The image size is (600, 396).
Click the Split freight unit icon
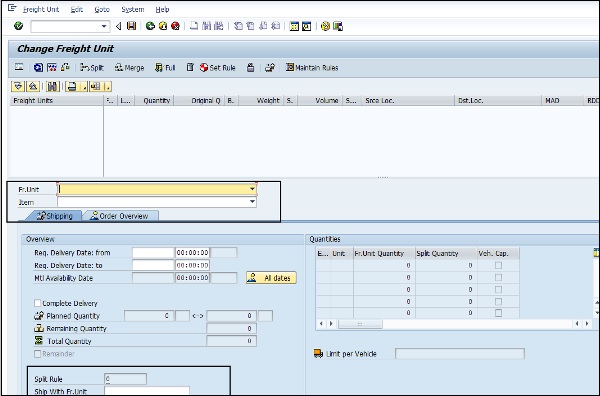click(x=92, y=68)
